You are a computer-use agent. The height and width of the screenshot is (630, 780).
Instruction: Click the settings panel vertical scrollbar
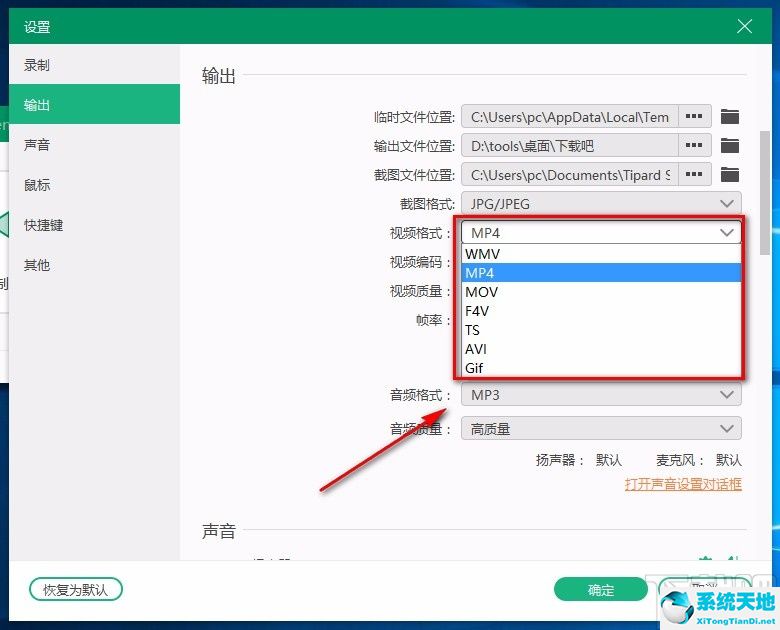tap(765, 193)
